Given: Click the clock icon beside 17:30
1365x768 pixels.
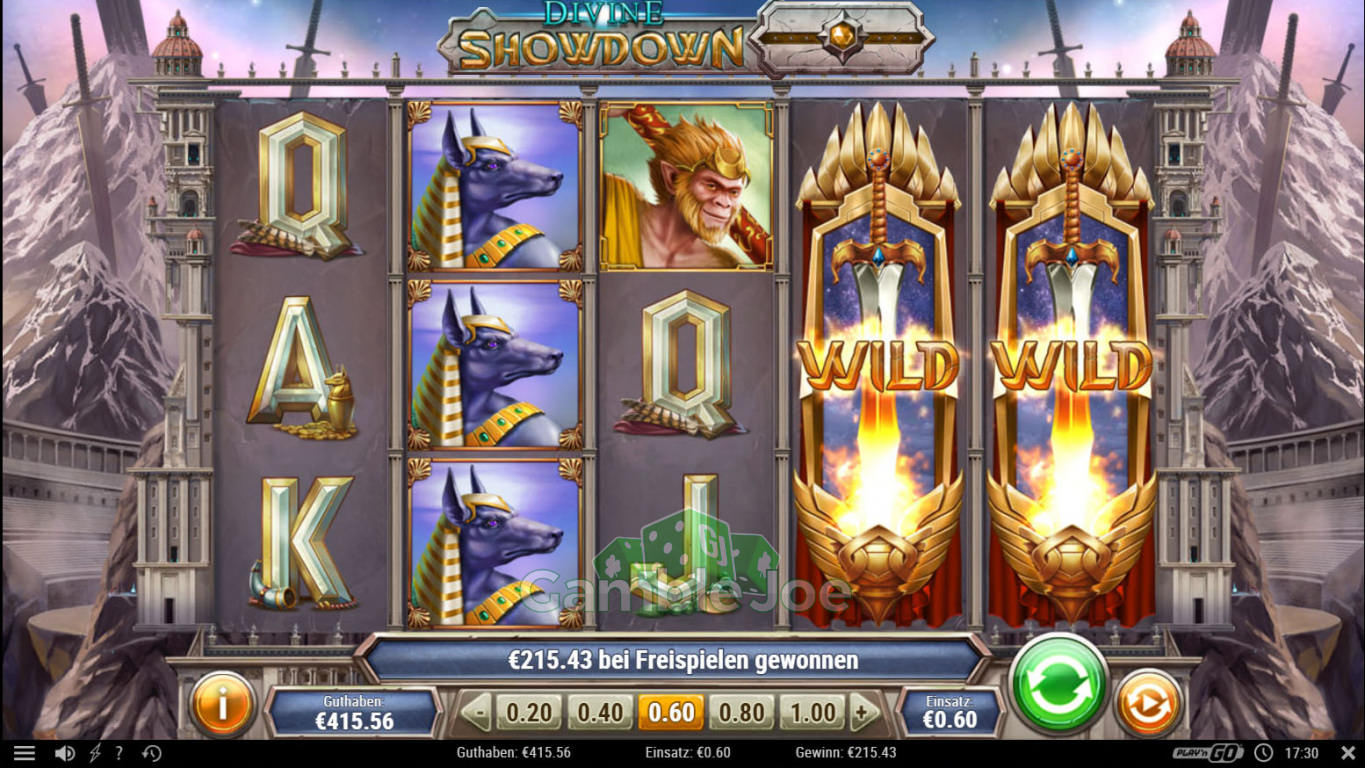Looking at the screenshot, I should coord(1263,753).
